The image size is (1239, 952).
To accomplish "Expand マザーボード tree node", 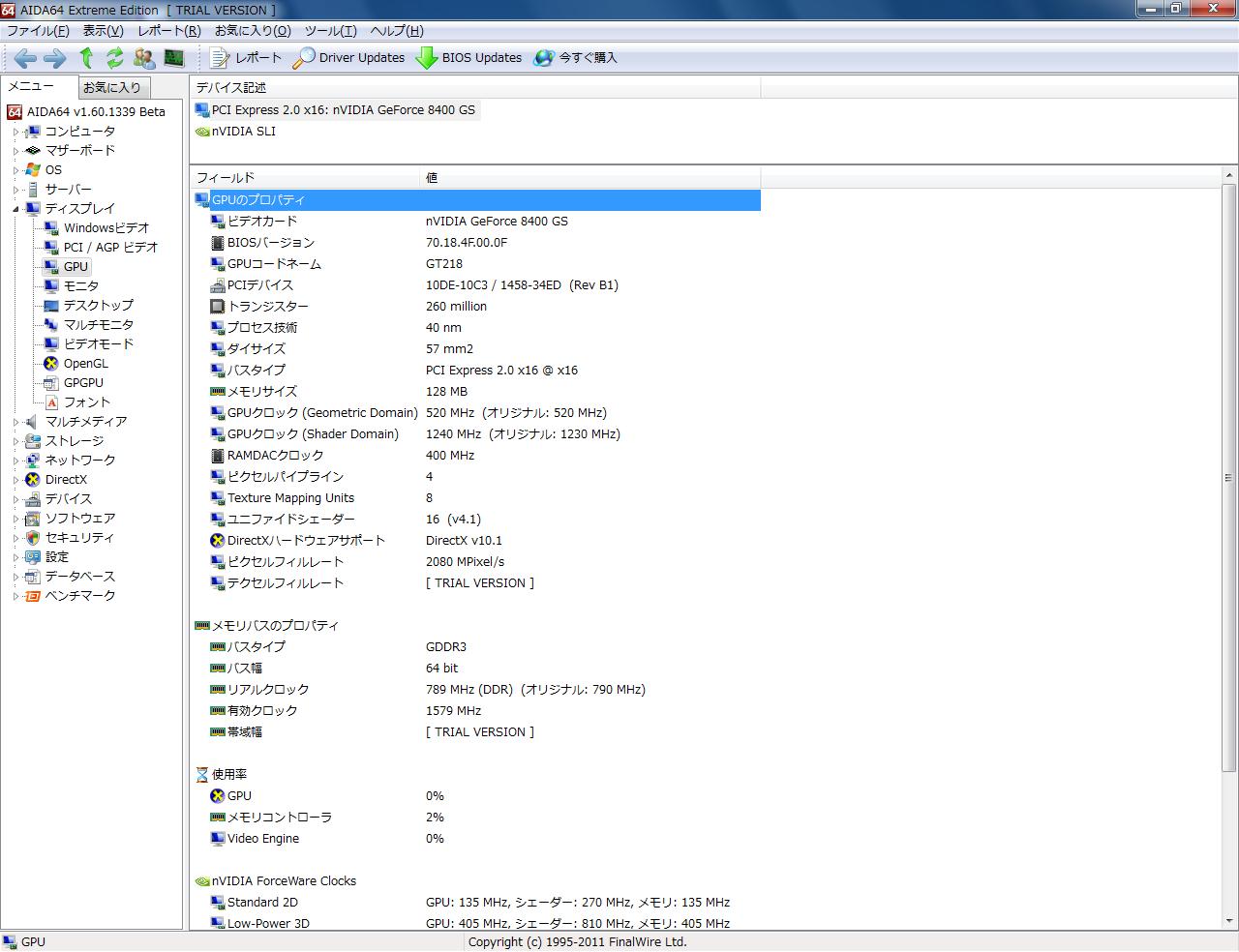I will [15, 151].
